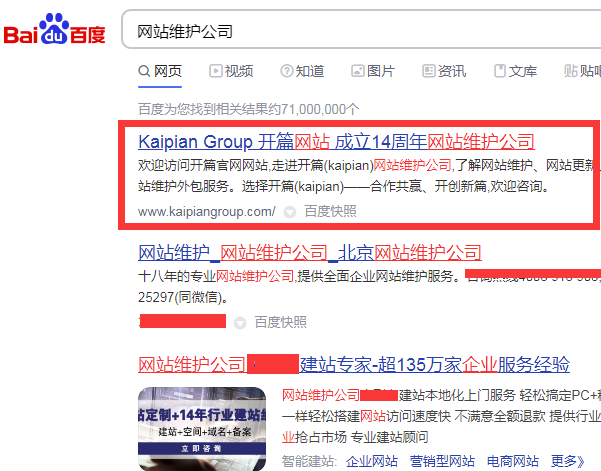
Task: Click the www.kaipiangroup.com/ URL
Action: pos(207,212)
